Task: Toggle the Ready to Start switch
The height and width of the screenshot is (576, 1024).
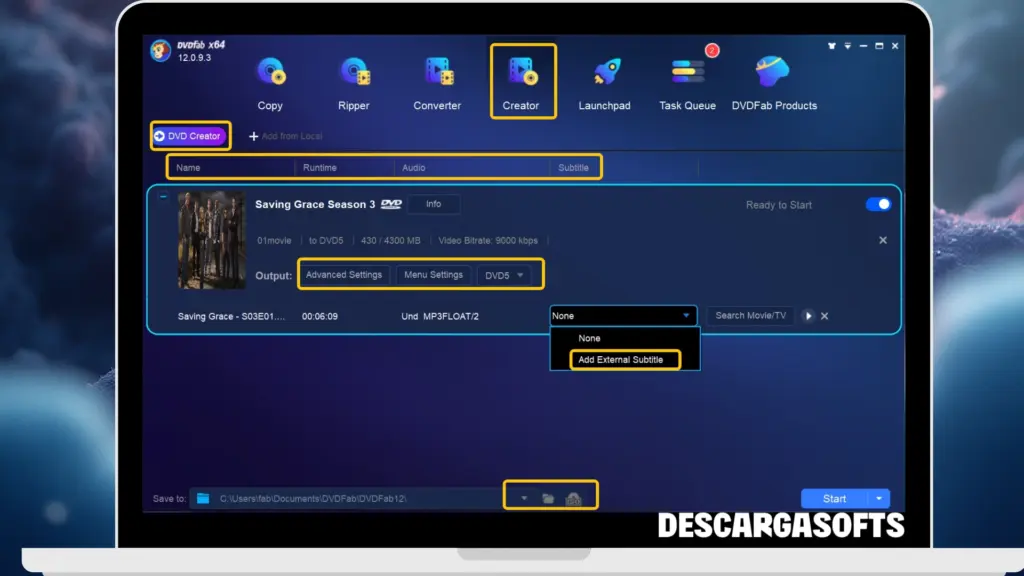Action: [877, 204]
